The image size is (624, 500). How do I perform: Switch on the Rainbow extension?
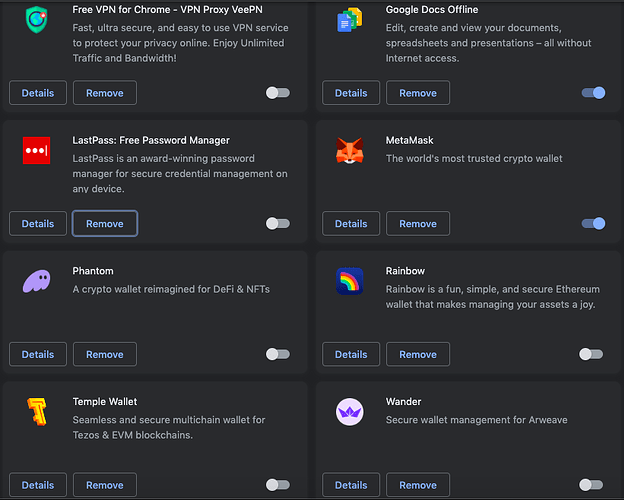click(x=591, y=354)
